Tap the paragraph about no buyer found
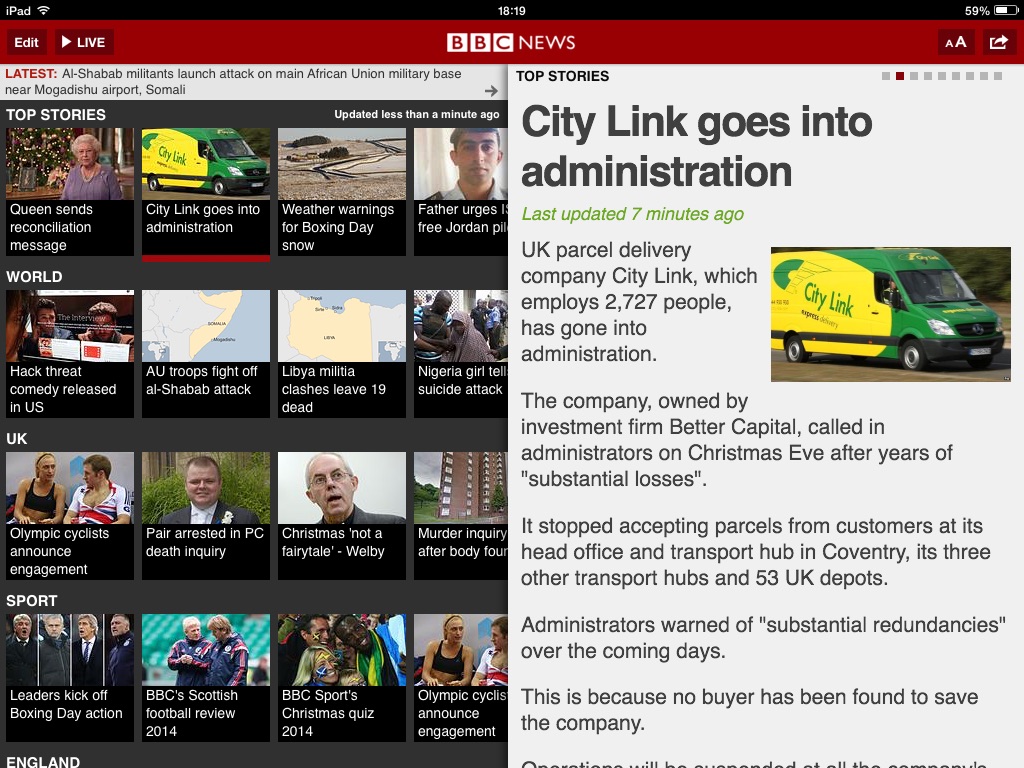Screen dimensions: 1024x768 (749, 710)
